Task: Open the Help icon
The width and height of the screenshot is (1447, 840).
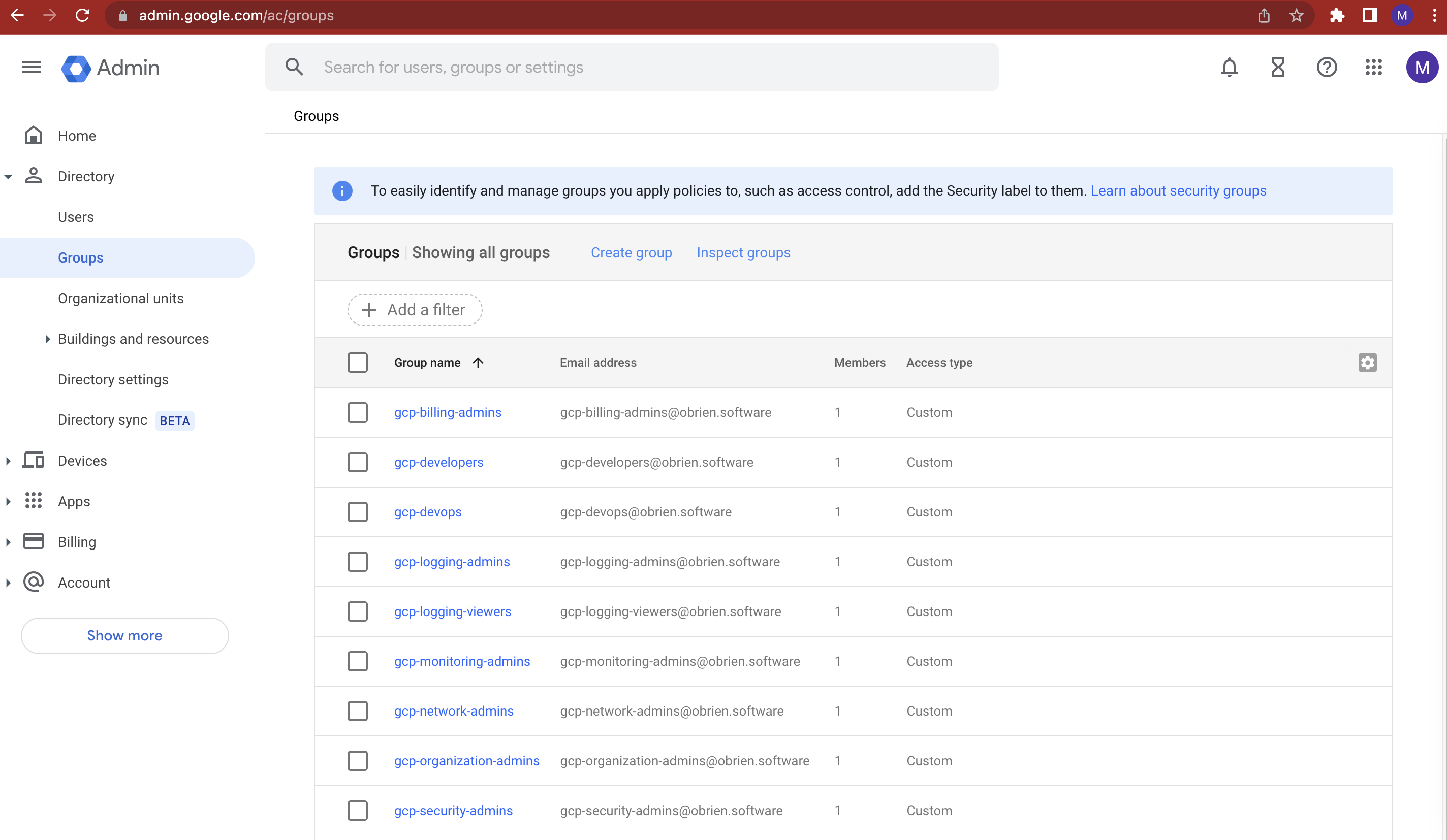Action: 1327,67
